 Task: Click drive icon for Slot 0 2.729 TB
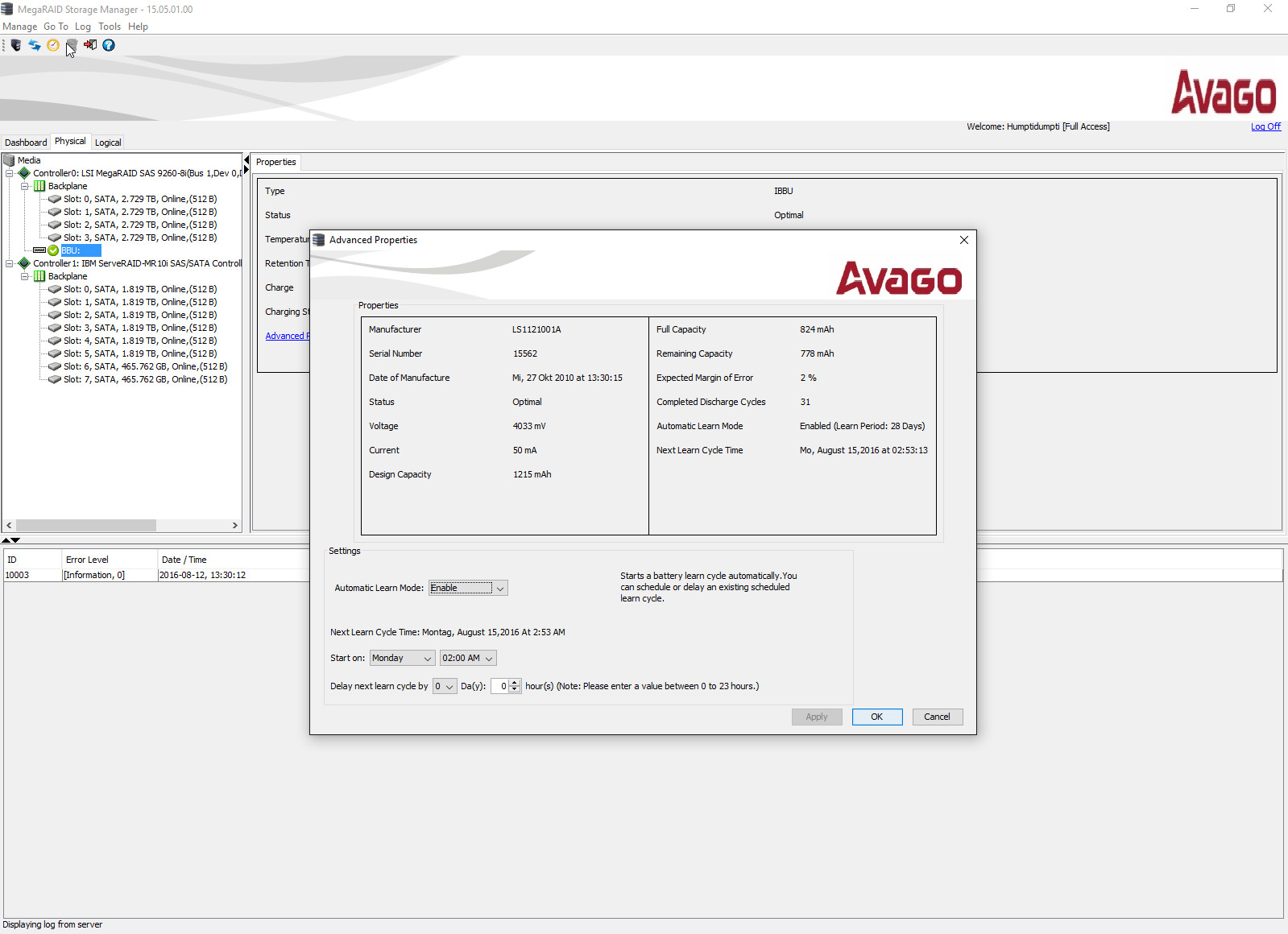tap(55, 199)
